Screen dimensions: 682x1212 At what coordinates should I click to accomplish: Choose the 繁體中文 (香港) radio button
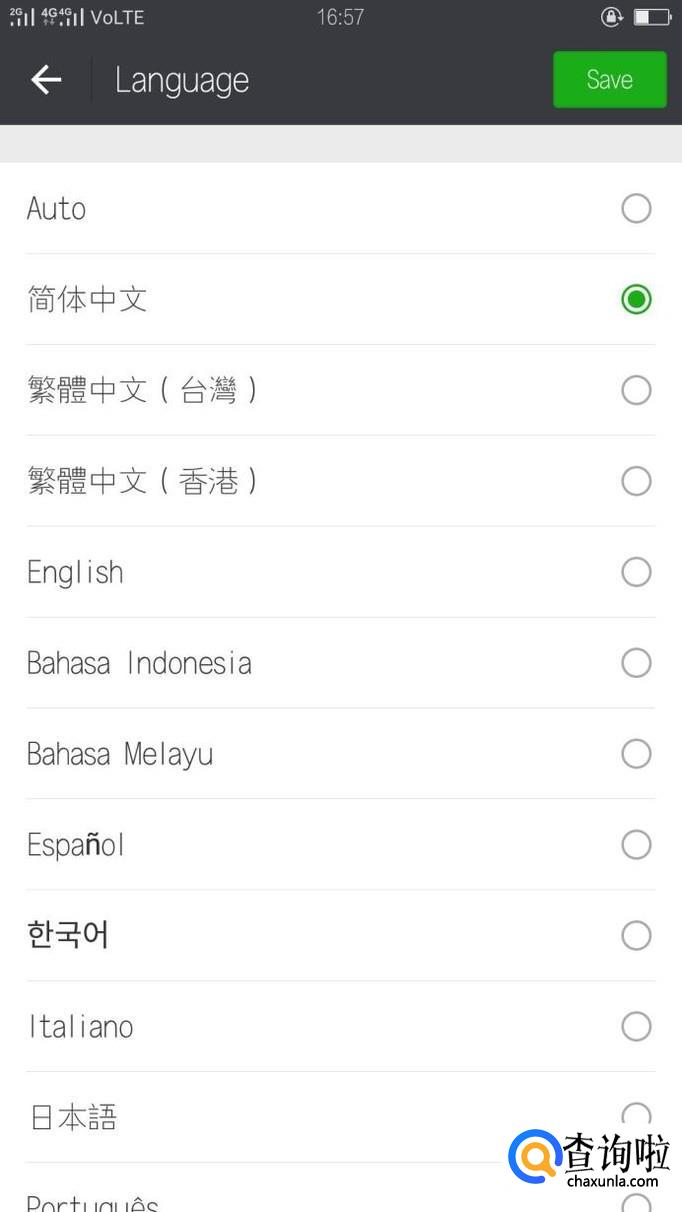coord(636,481)
